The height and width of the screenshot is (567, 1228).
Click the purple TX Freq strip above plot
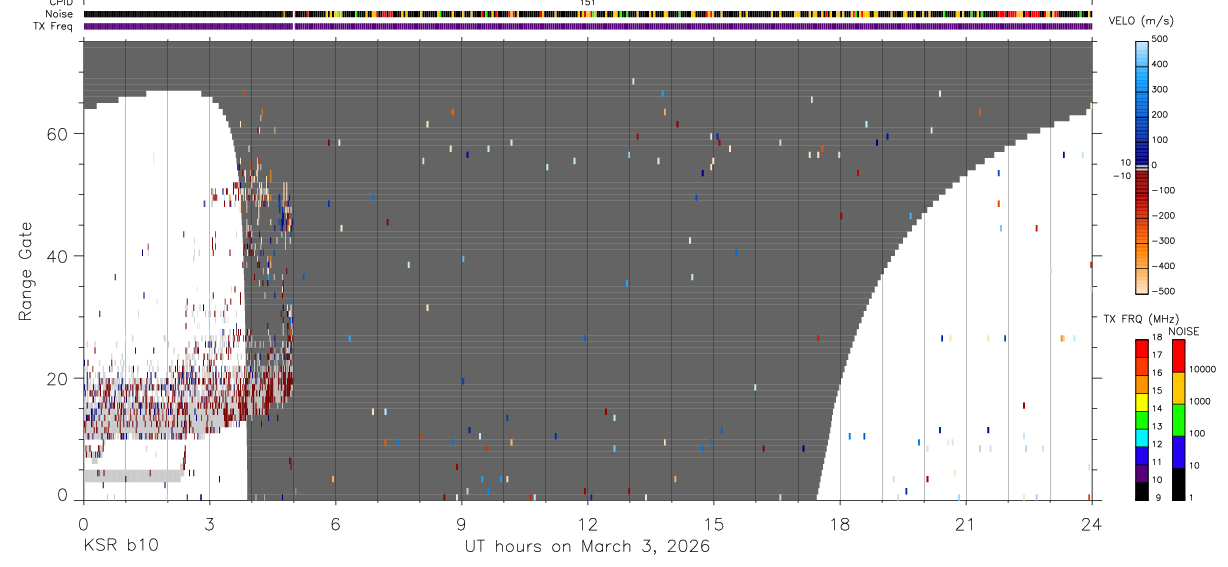coord(587,26)
